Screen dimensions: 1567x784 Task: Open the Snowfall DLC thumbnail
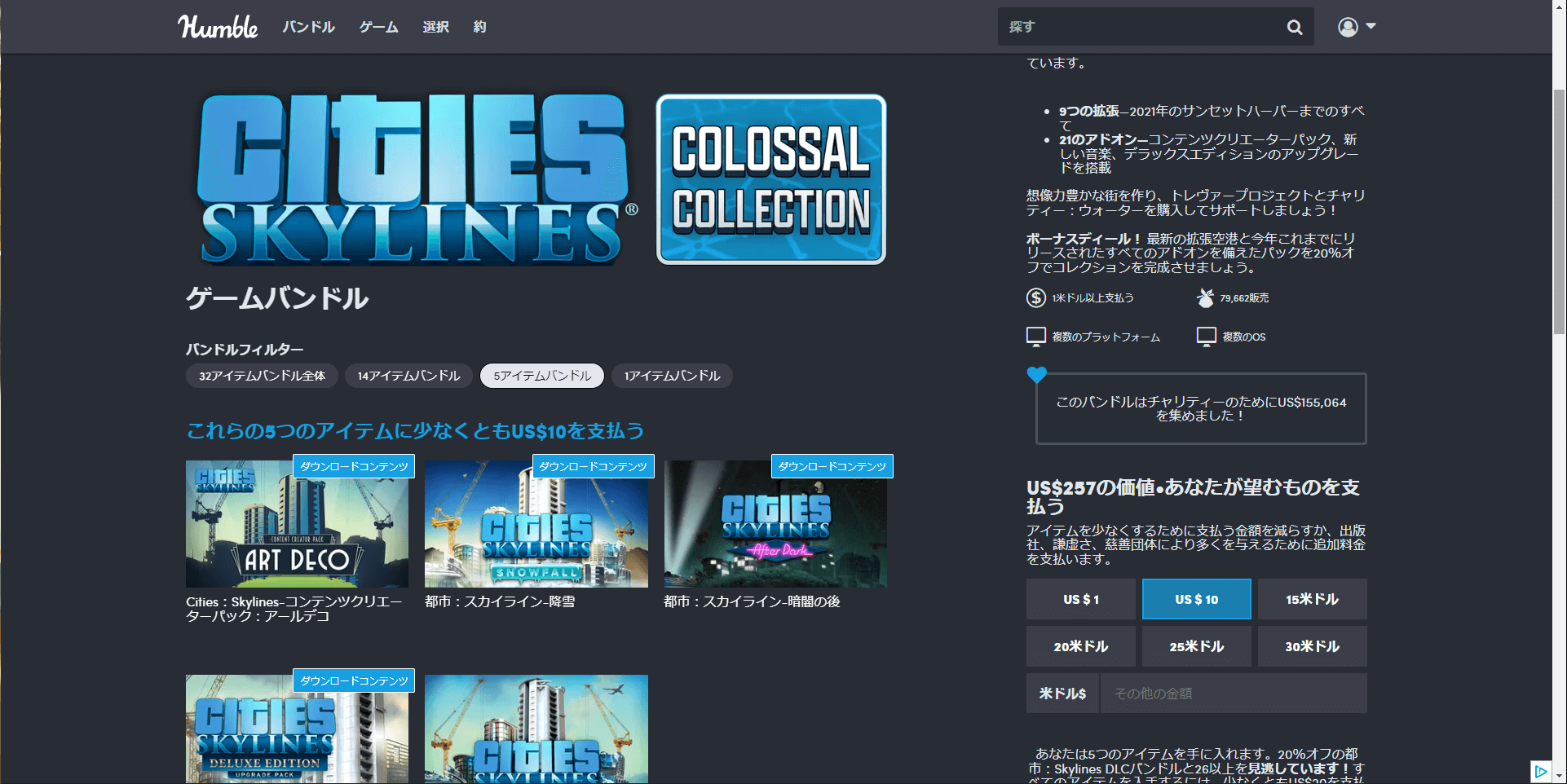coord(536,524)
